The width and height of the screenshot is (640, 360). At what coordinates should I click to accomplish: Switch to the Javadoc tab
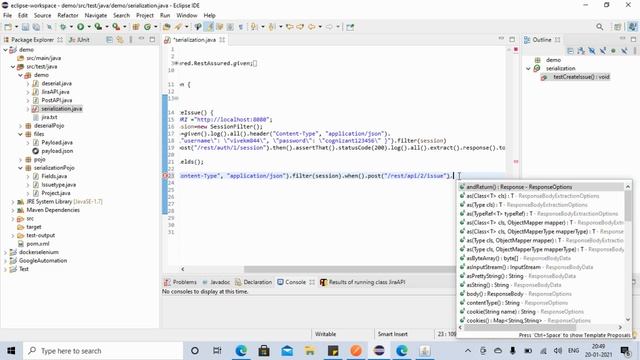(x=216, y=282)
